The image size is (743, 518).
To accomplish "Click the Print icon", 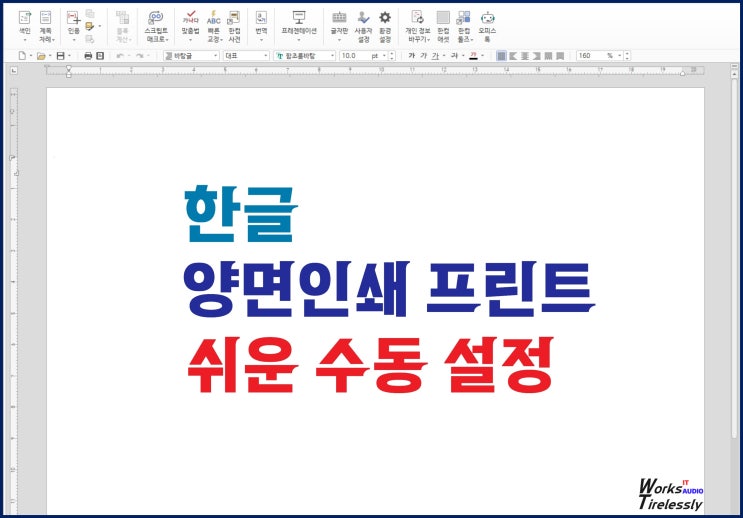I will 88,56.
